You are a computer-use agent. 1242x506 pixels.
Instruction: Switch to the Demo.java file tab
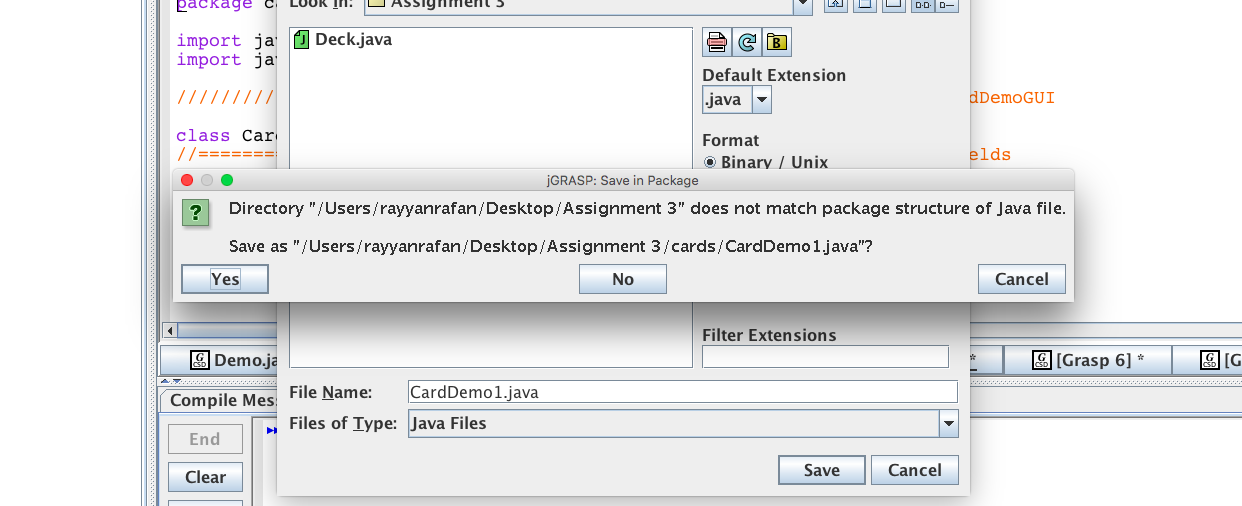(x=232, y=360)
